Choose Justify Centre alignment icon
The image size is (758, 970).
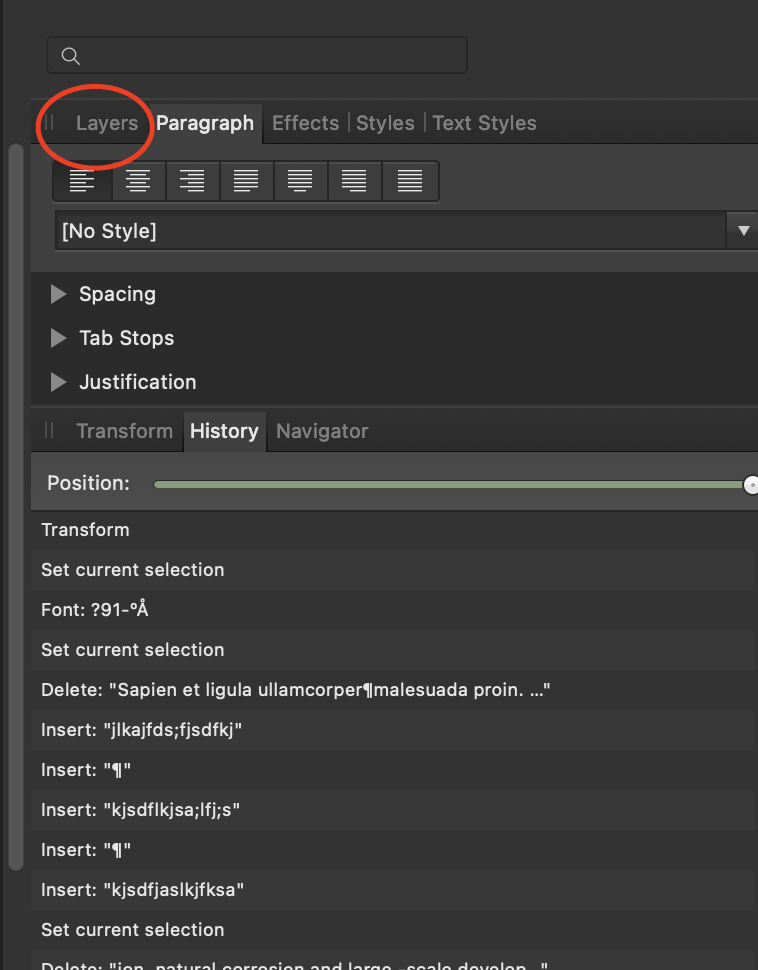pos(300,181)
